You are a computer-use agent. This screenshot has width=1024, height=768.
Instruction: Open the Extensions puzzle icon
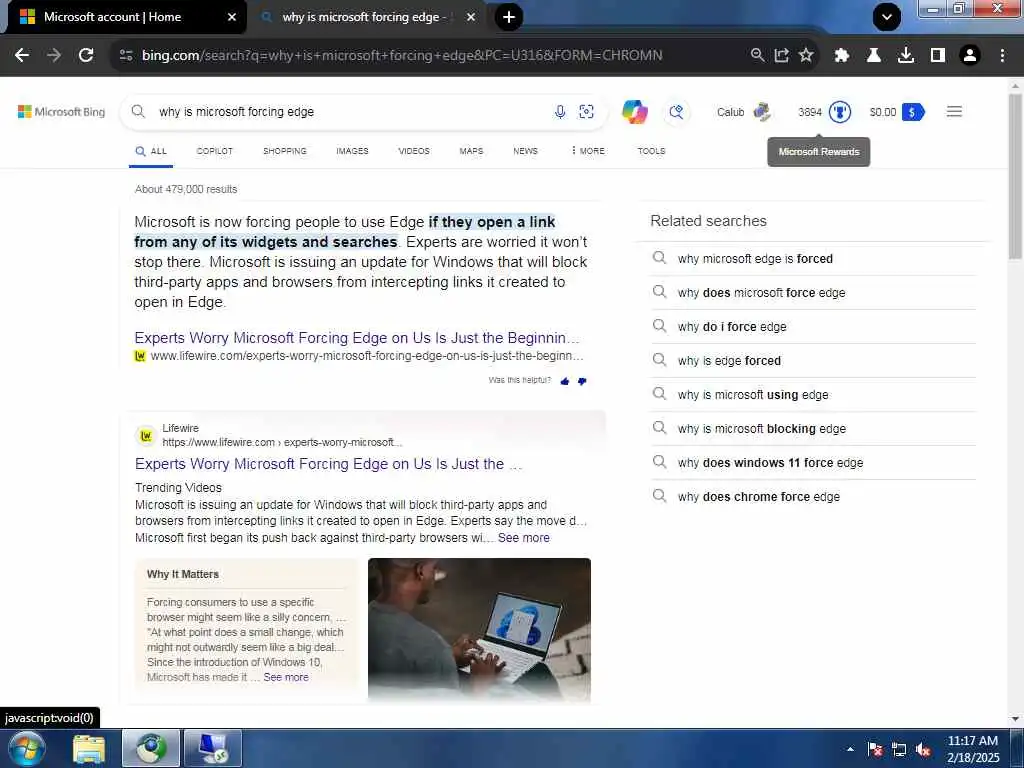tap(842, 56)
